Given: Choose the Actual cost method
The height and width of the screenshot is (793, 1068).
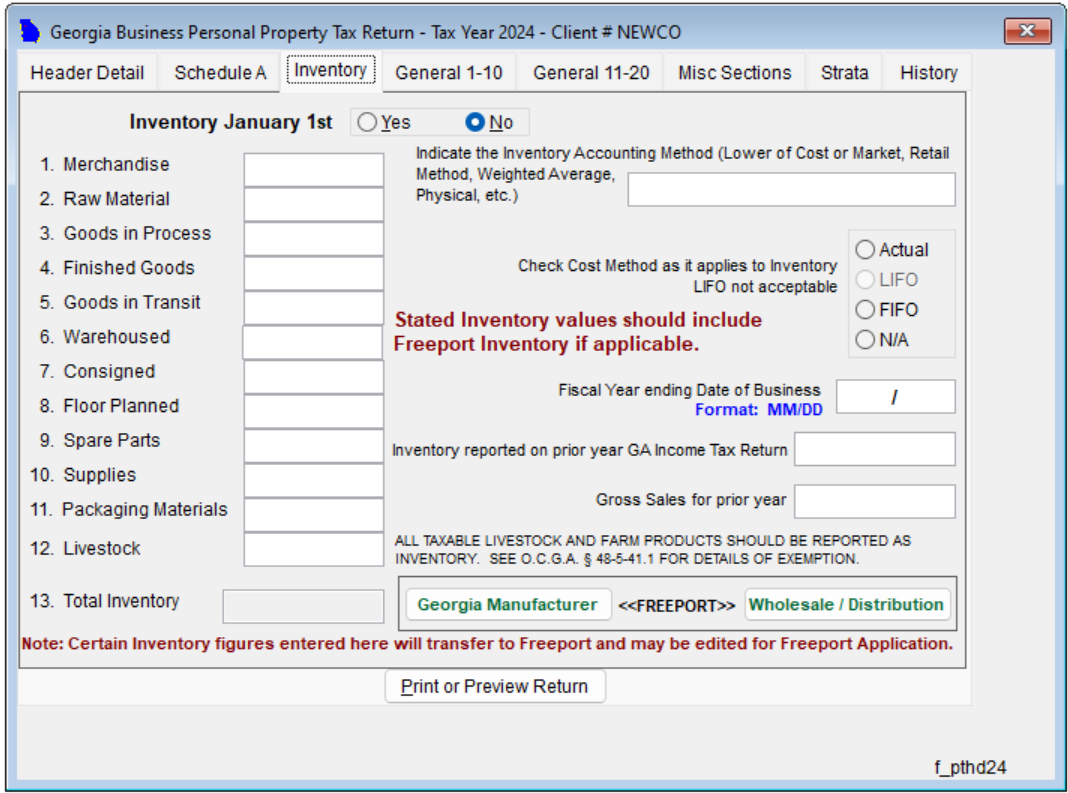Looking at the screenshot, I should tap(865, 250).
